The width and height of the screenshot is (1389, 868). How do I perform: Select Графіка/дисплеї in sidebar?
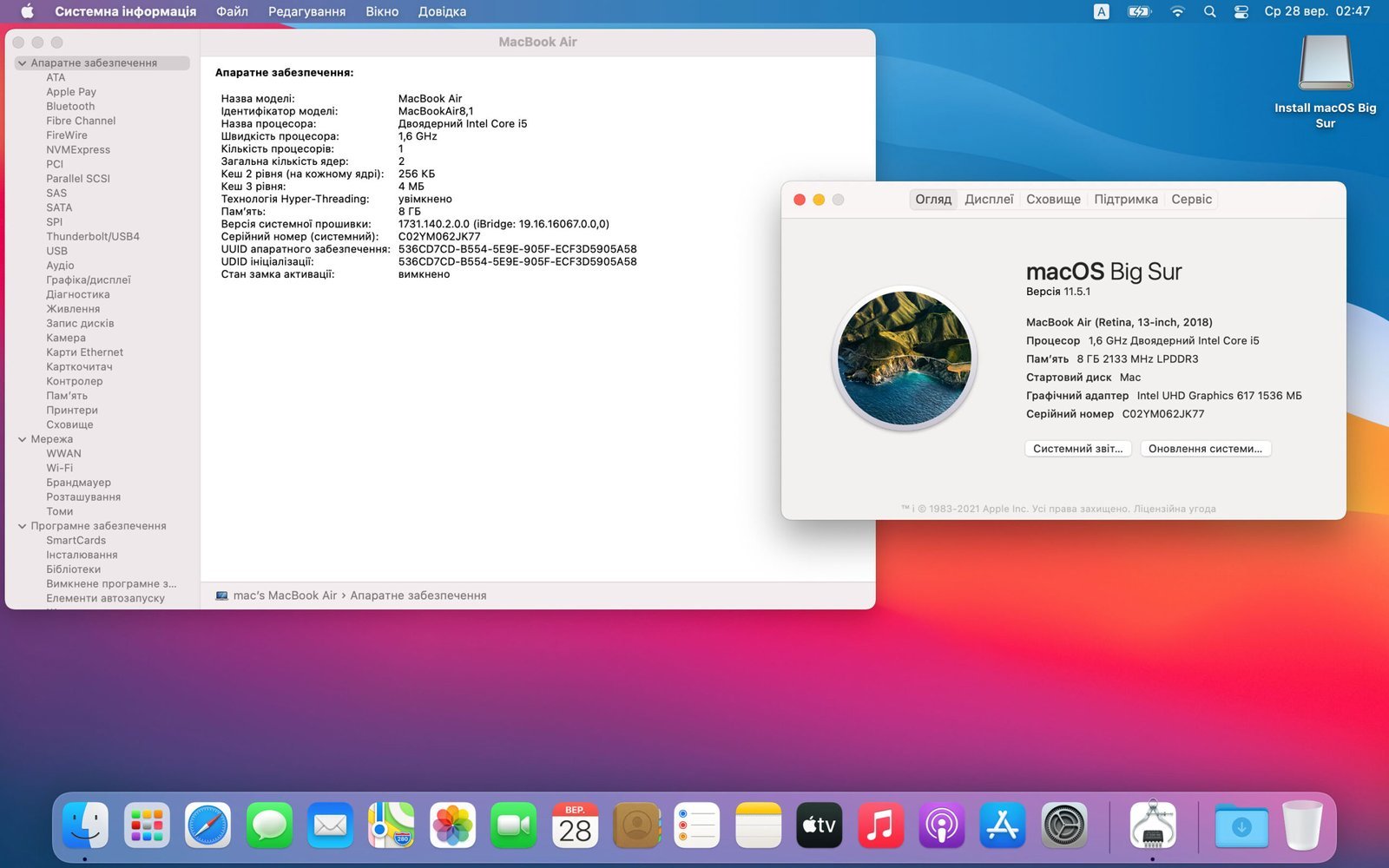[89, 280]
